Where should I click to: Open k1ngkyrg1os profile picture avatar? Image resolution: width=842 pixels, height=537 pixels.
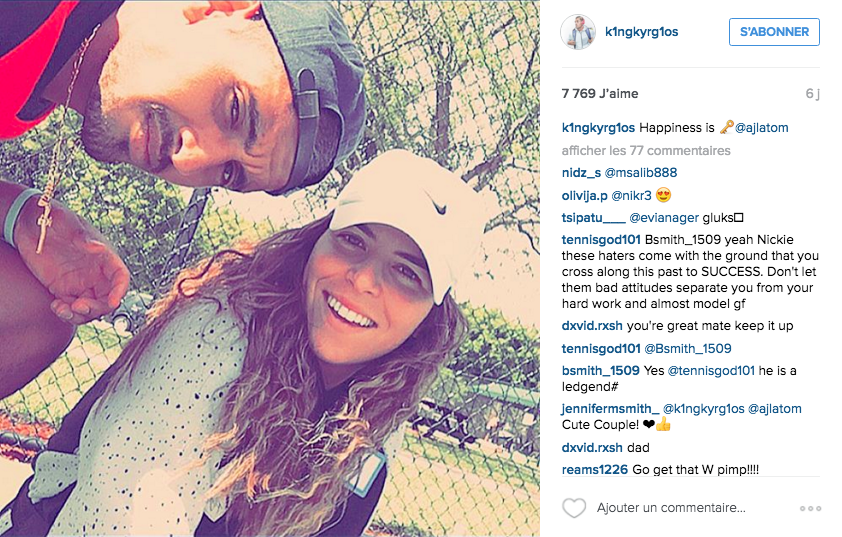click(578, 32)
